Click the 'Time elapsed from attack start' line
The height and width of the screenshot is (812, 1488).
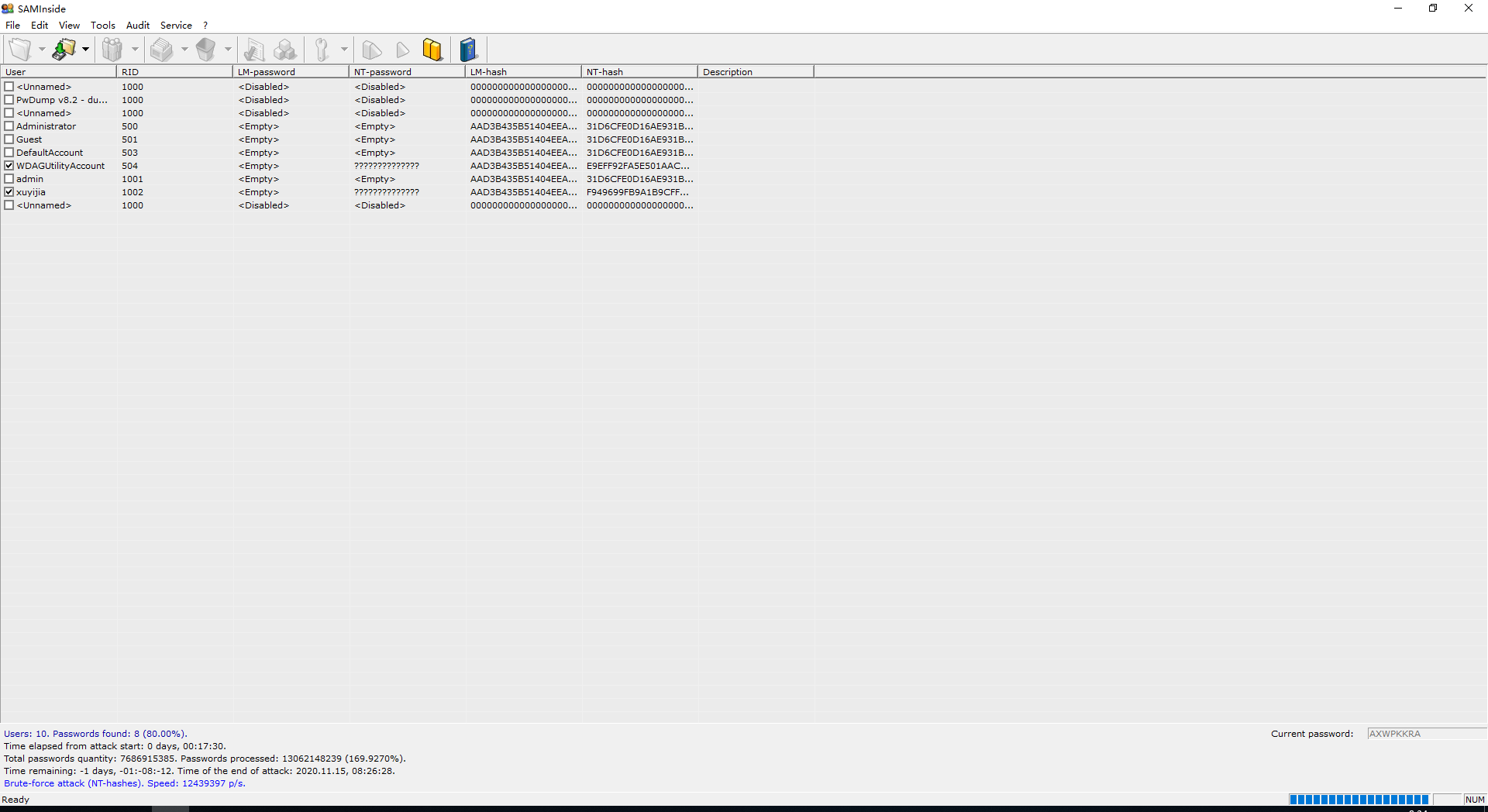pos(115,746)
